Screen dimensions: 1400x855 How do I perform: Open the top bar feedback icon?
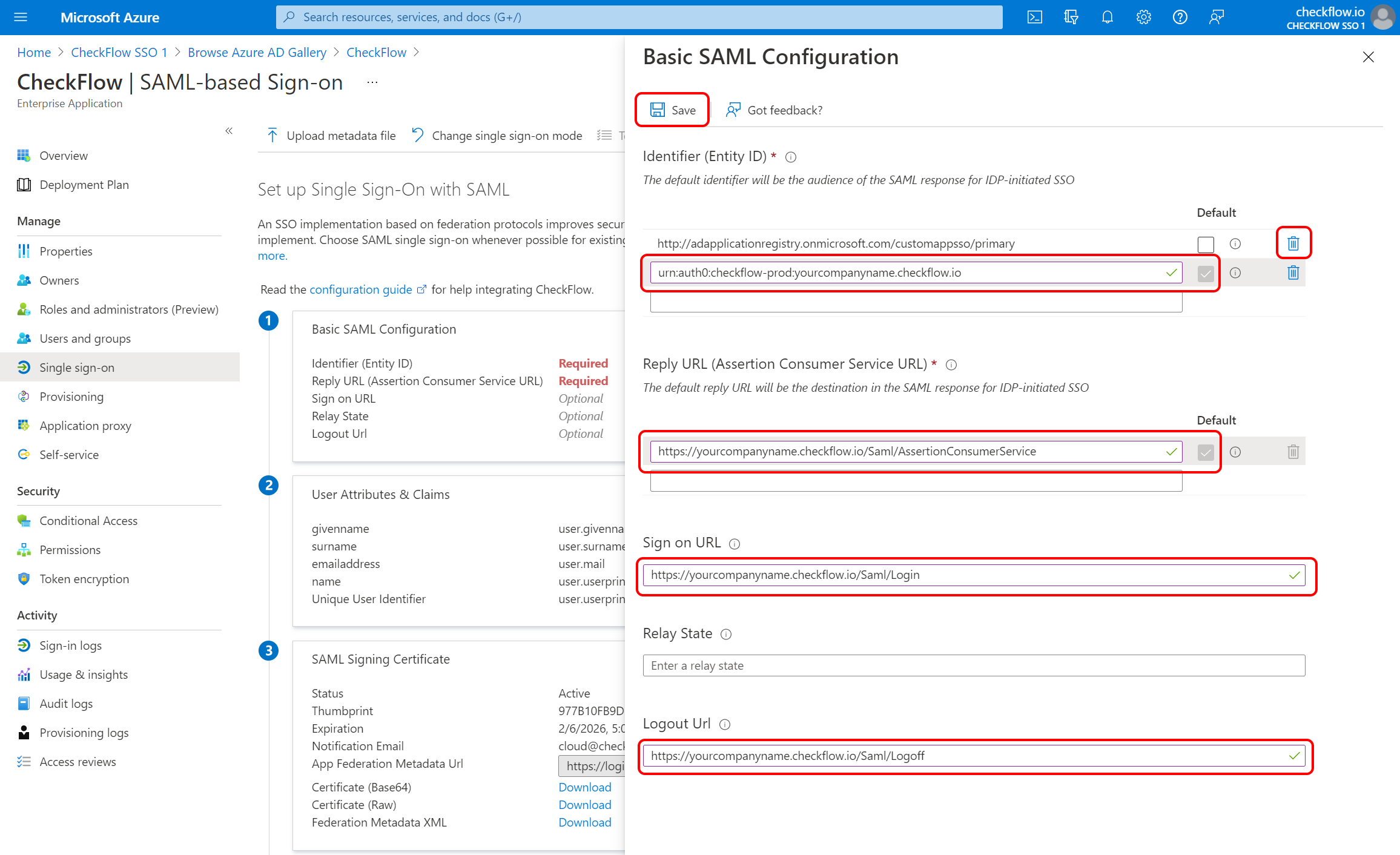point(1216,17)
